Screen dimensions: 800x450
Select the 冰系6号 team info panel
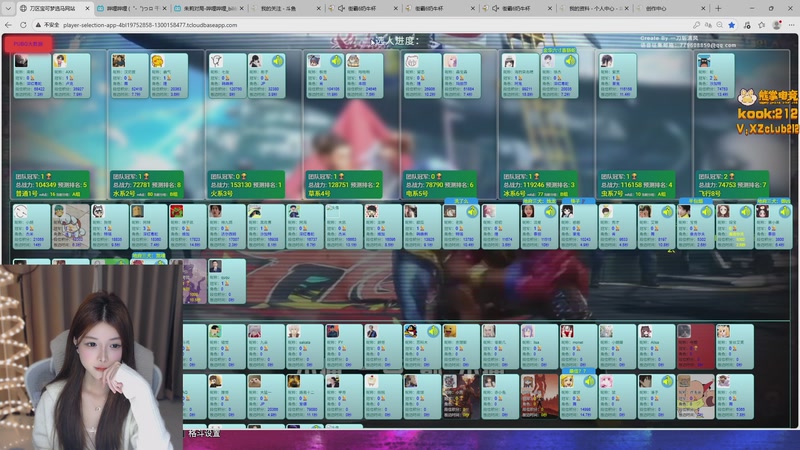pyautogui.click(x=539, y=184)
